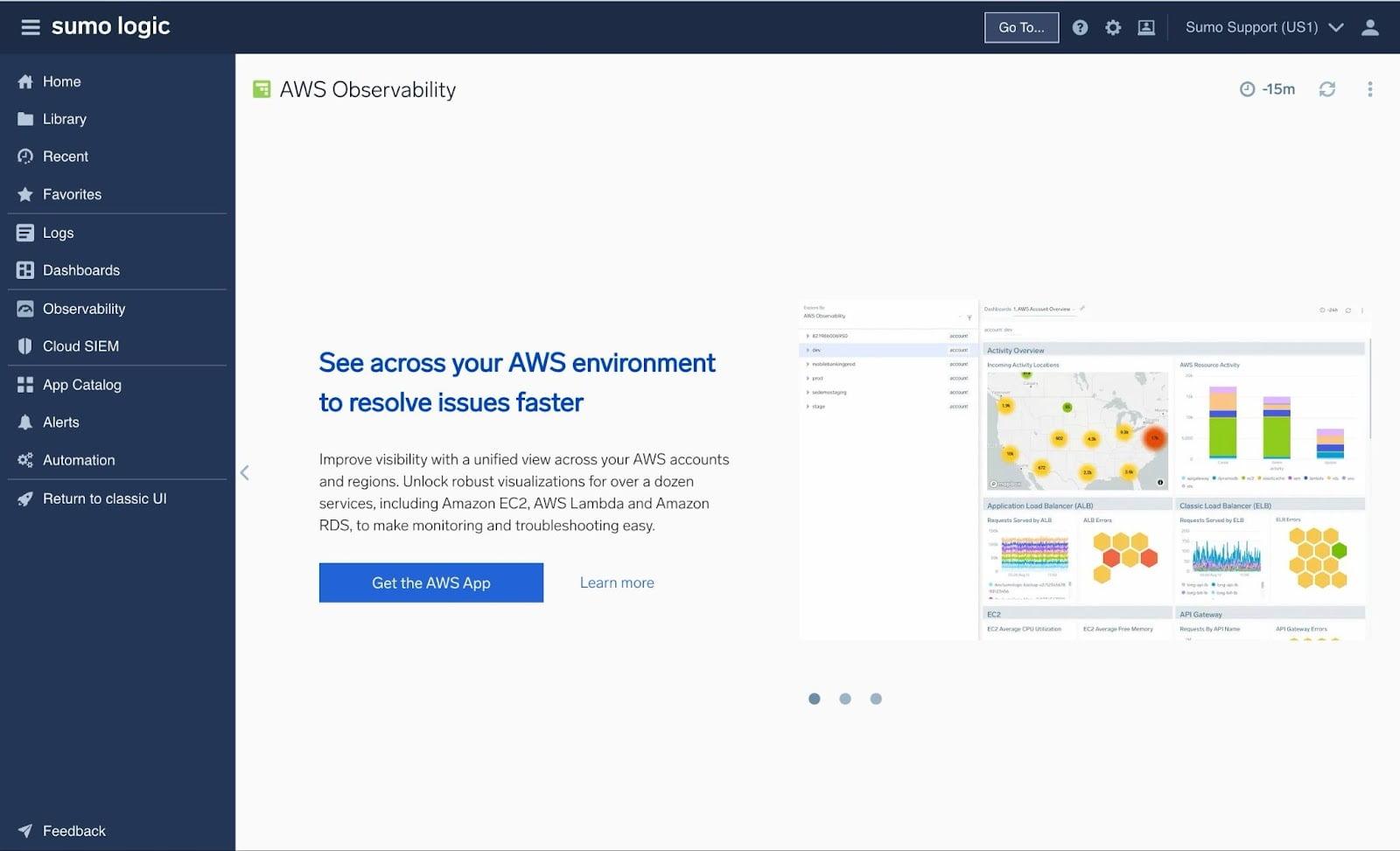Click the Dashboards grid icon

pyautogui.click(x=25, y=270)
